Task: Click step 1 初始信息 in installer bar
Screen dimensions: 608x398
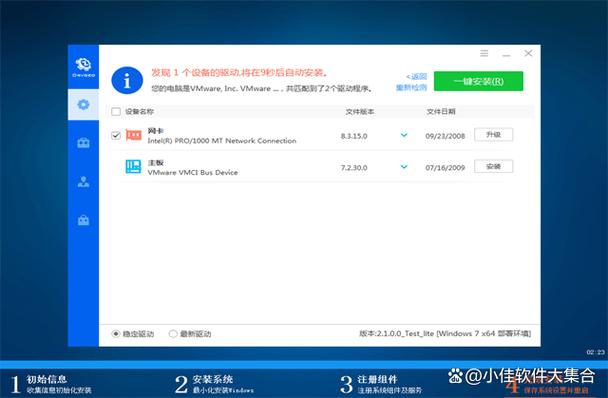Action: coord(51,384)
